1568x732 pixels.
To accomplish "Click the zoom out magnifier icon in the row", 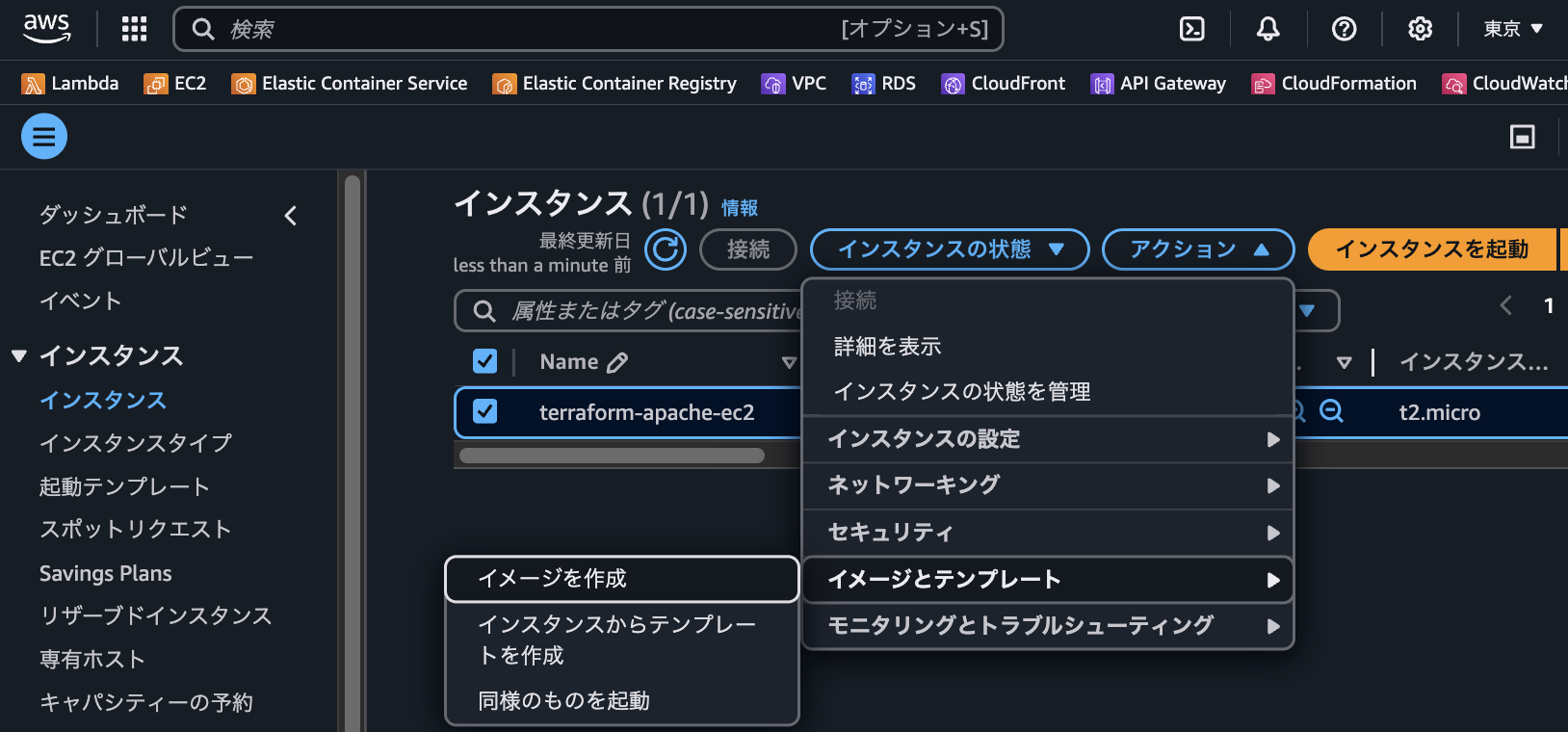I will (1331, 411).
